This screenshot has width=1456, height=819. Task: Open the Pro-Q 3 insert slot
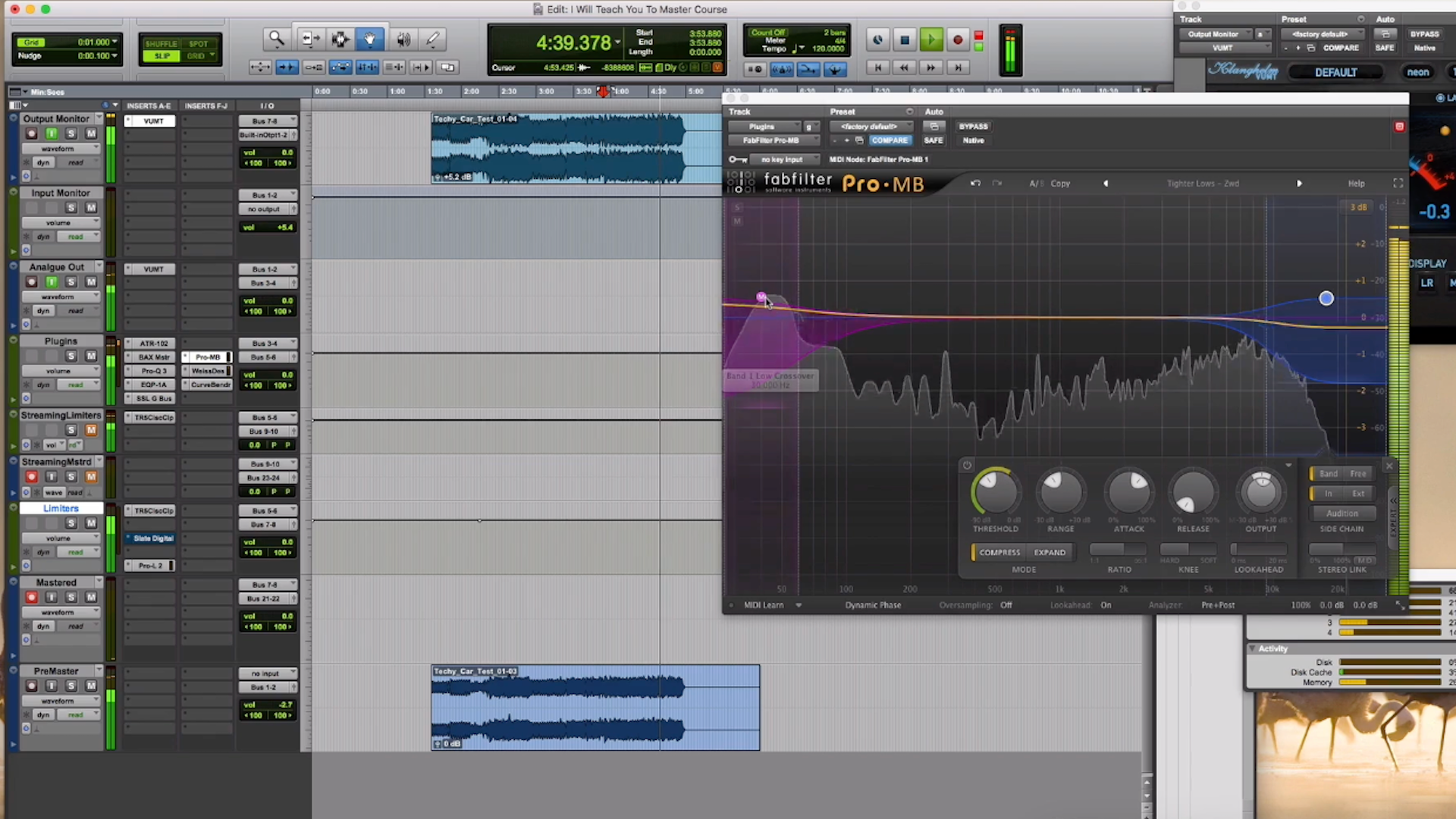point(154,371)
